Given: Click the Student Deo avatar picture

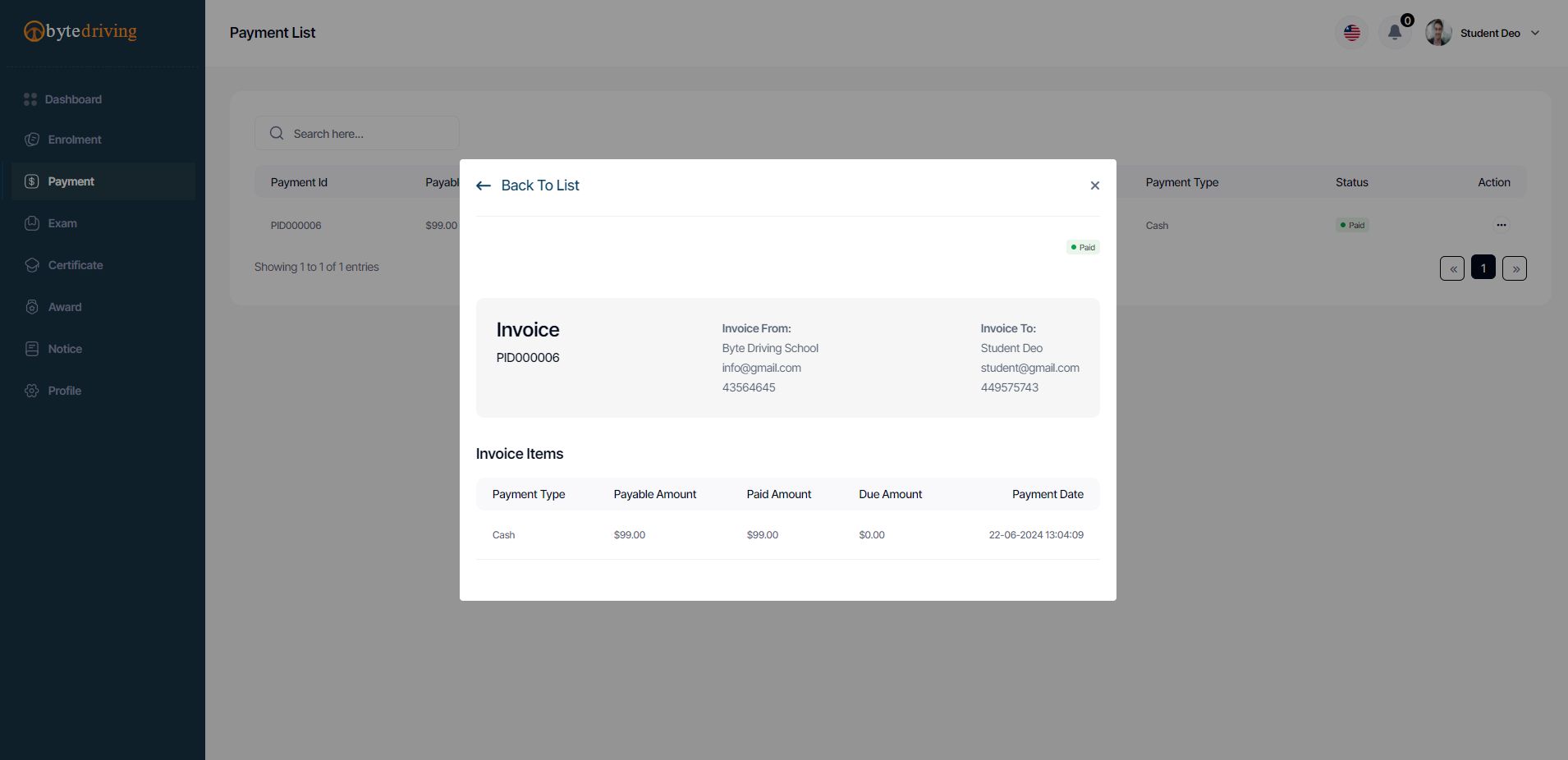Looking at the screenshot, I should pyautogui.click(x=1438, y=33).
